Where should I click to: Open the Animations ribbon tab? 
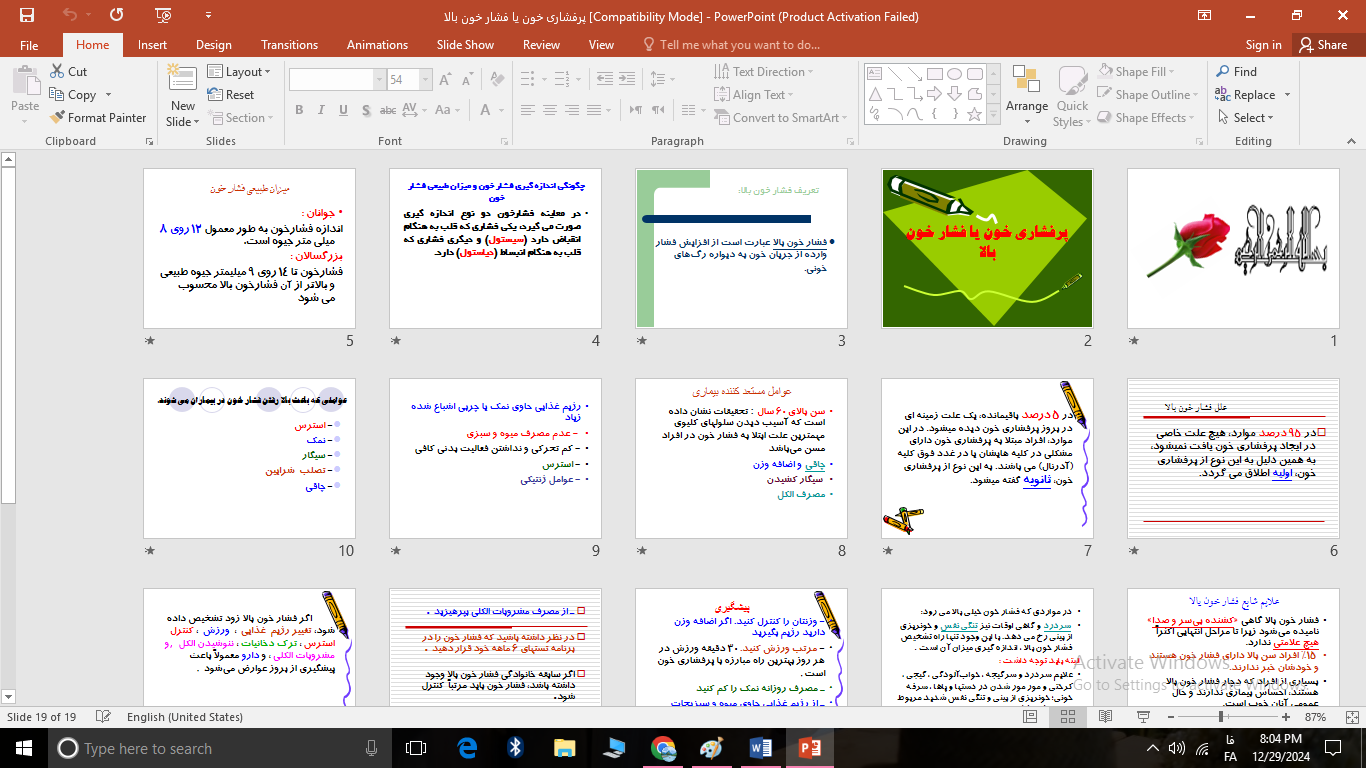pyautogui.click(x=377, y=45)
